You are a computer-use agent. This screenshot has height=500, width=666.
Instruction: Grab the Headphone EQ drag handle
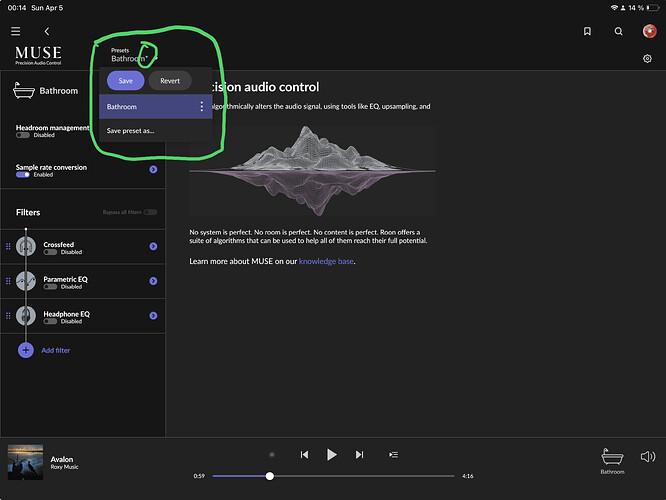point(8,316)
